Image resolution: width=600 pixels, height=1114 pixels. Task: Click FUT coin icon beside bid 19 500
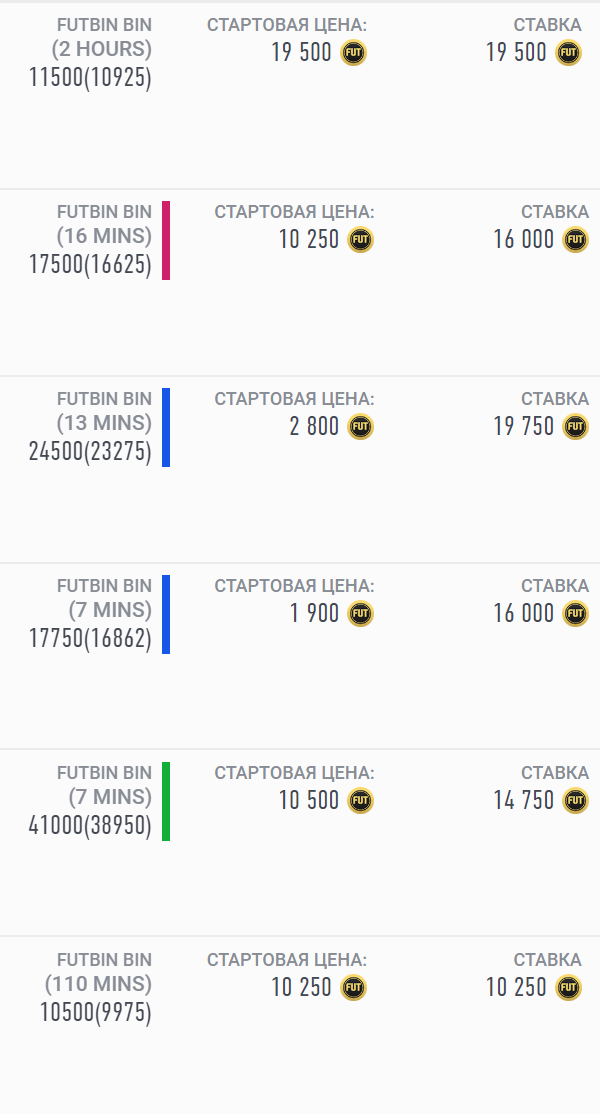569,53
